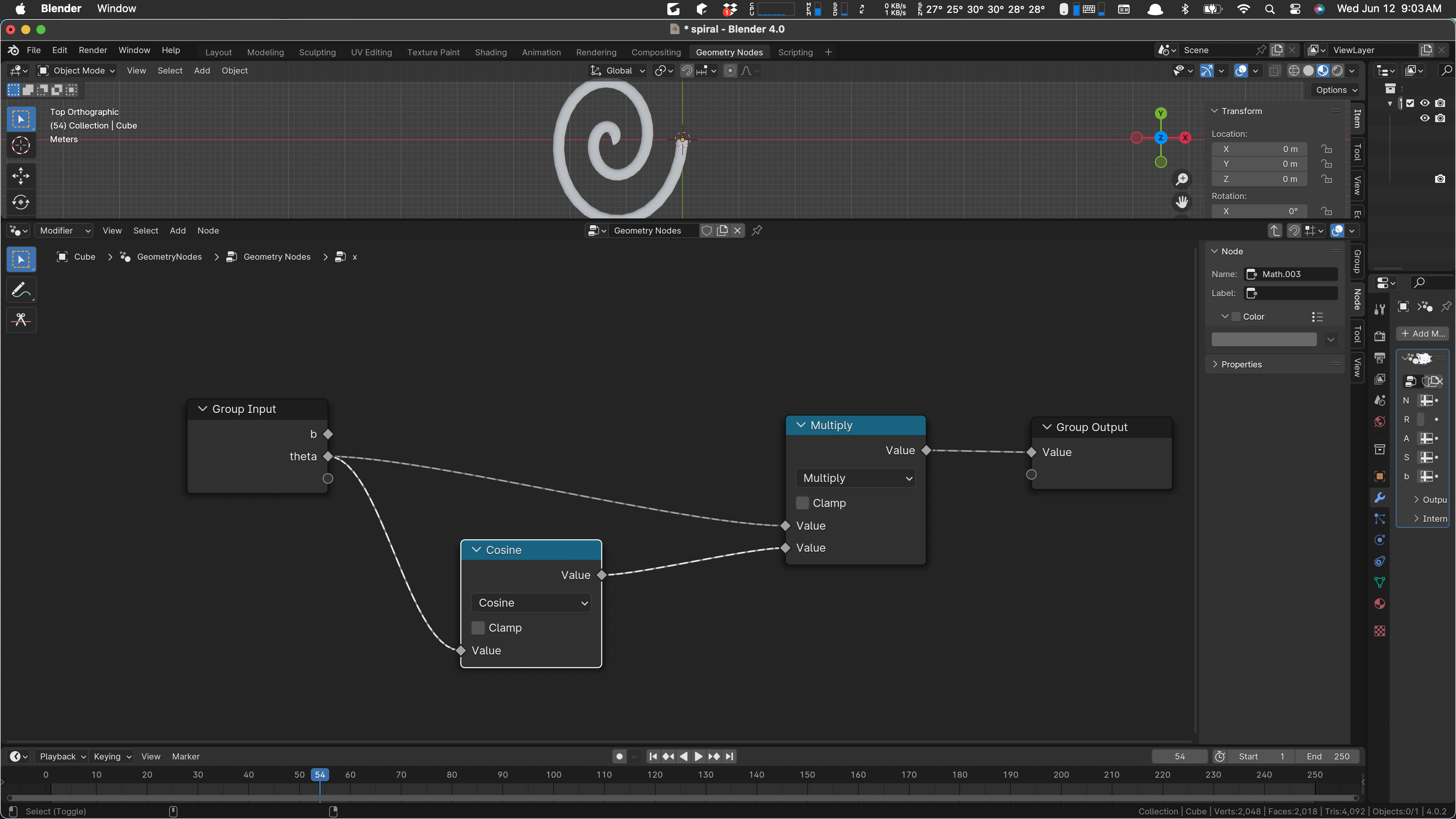The height and width of the screenshot is (819, 1456).
Task: Open the Modifier properties wrench tab
Action: [x=1379, y=497]
